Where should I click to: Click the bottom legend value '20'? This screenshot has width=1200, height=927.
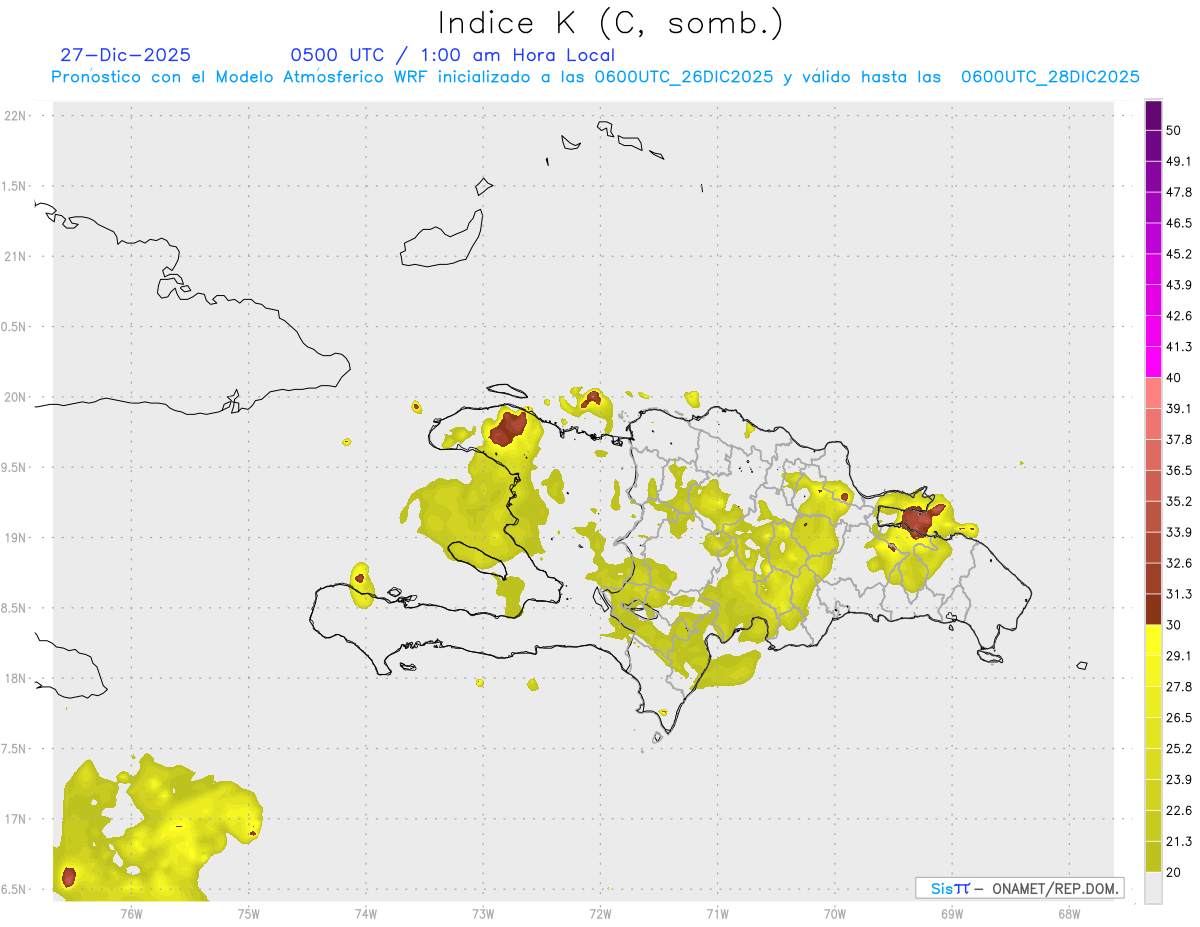point(1174,872)
